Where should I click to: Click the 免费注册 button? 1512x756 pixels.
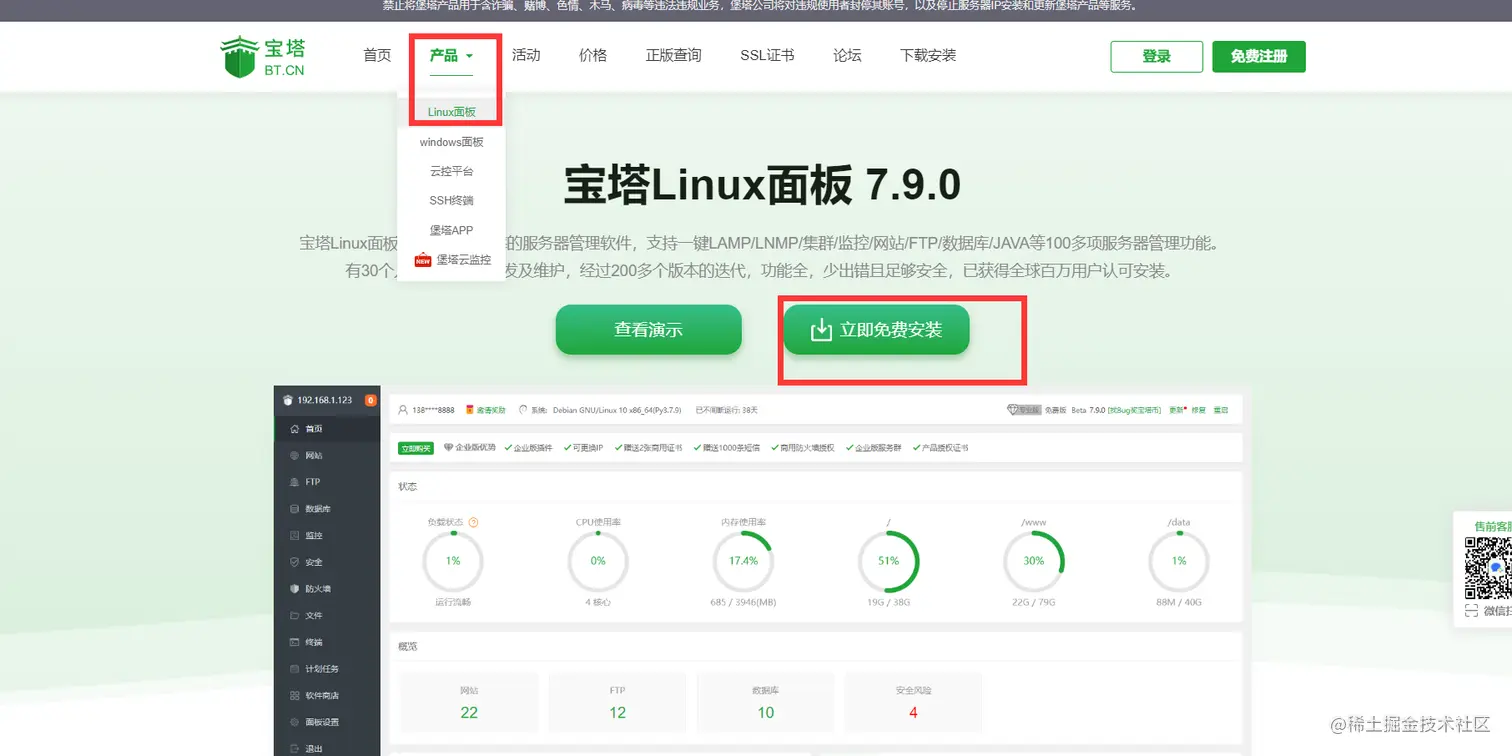point(1259,57)
